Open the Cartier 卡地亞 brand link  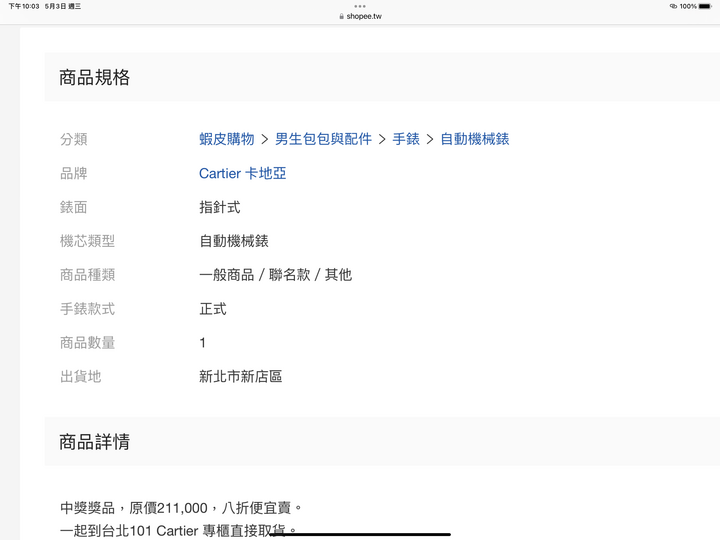(242, 173)
